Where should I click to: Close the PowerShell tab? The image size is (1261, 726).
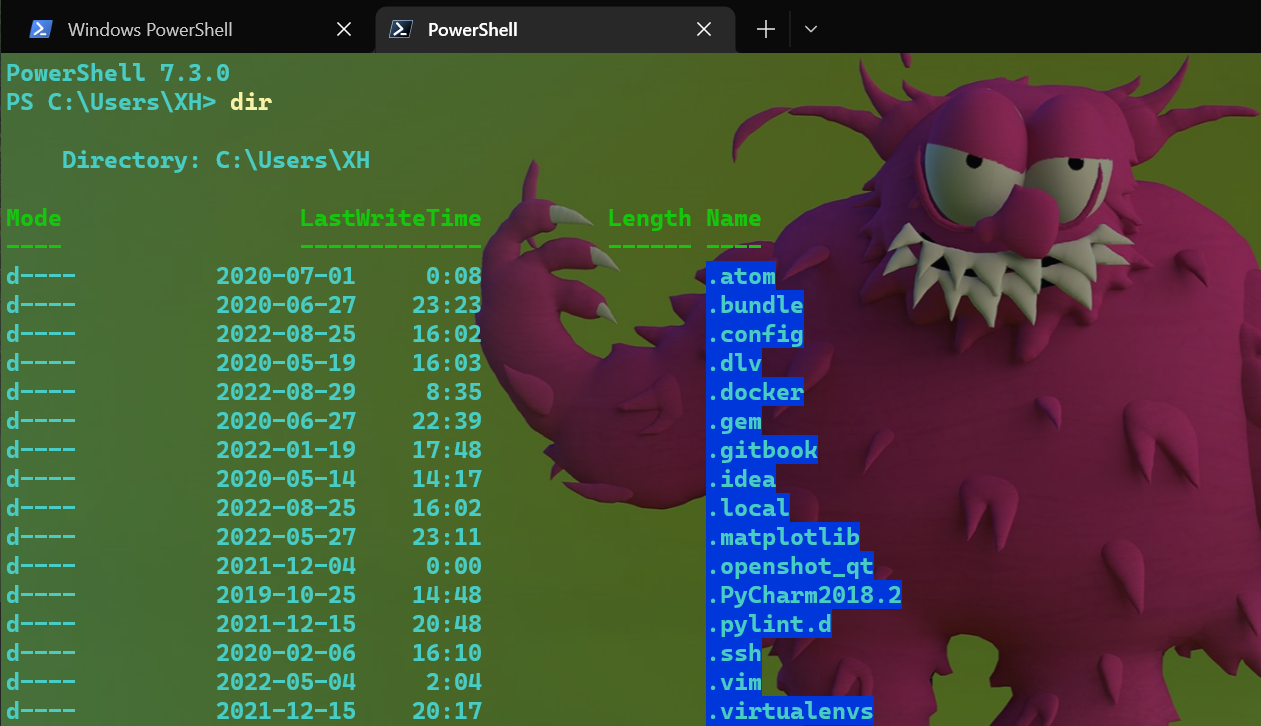pyautogui.click(x=704, y=30)
